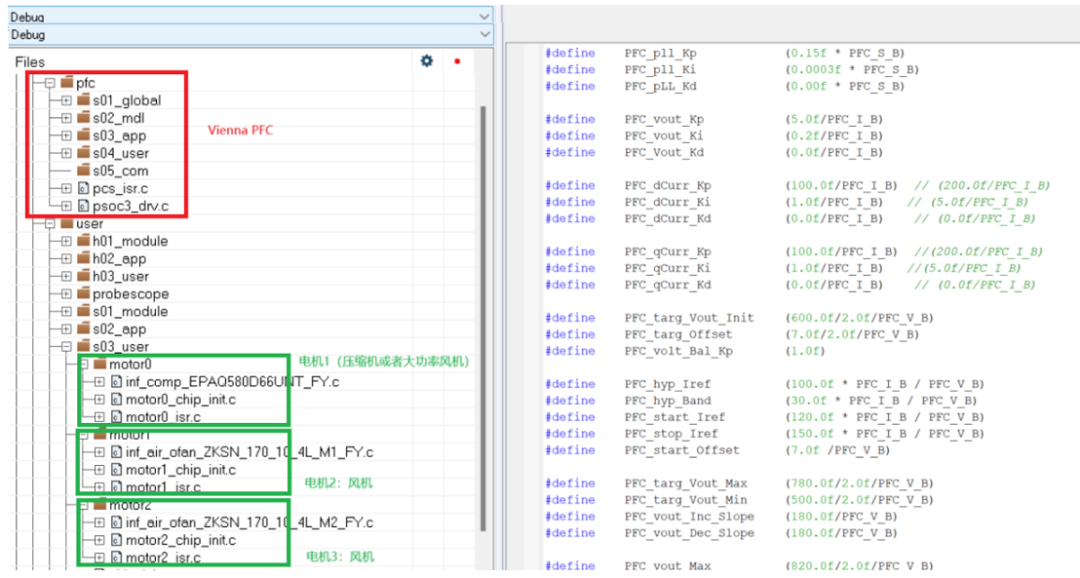Select the h03_user folder icon
Viewport: 1080px width, 578px height.
pyautogui.click(x=83, y=276)
